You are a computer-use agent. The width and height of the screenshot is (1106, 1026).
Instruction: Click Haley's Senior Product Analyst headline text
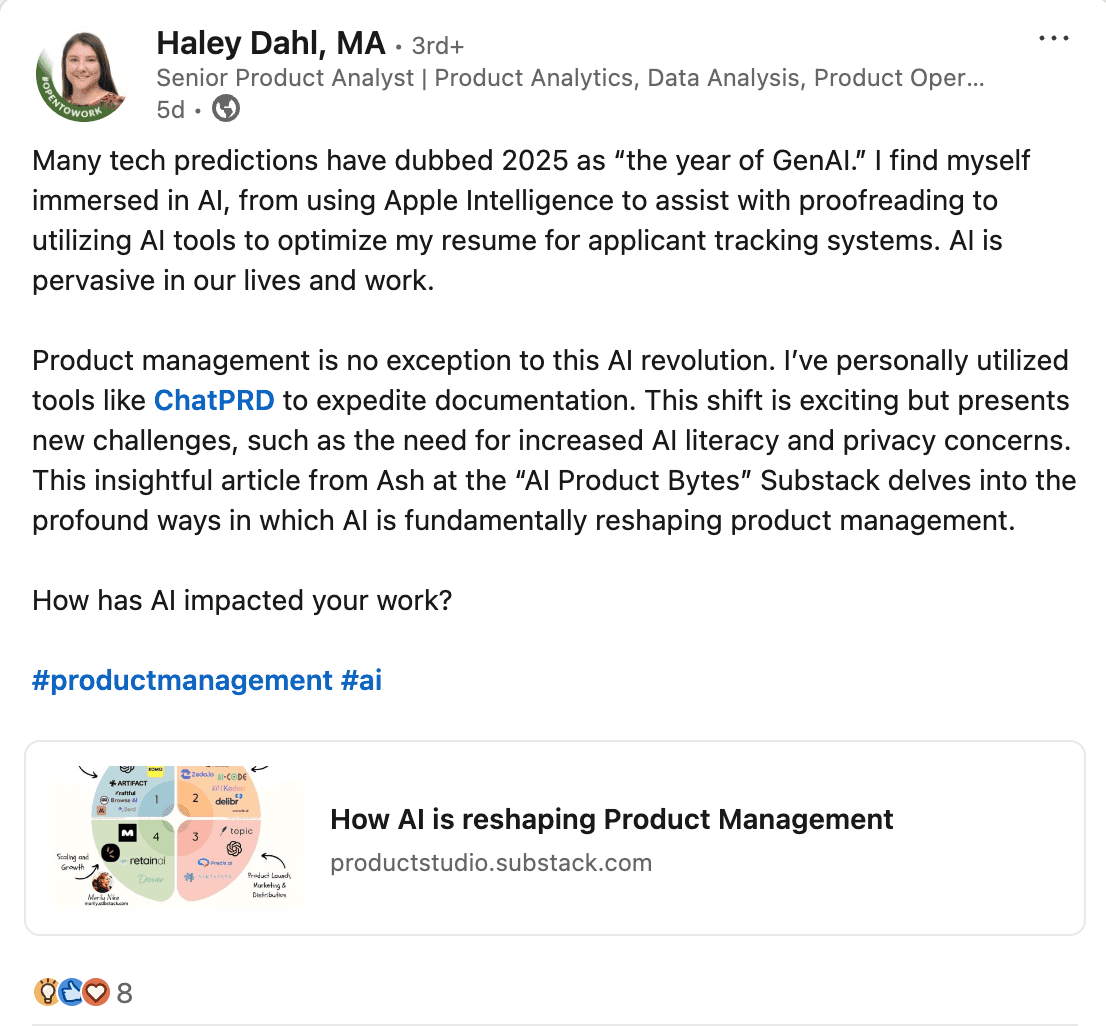click(x=570, y=77)
